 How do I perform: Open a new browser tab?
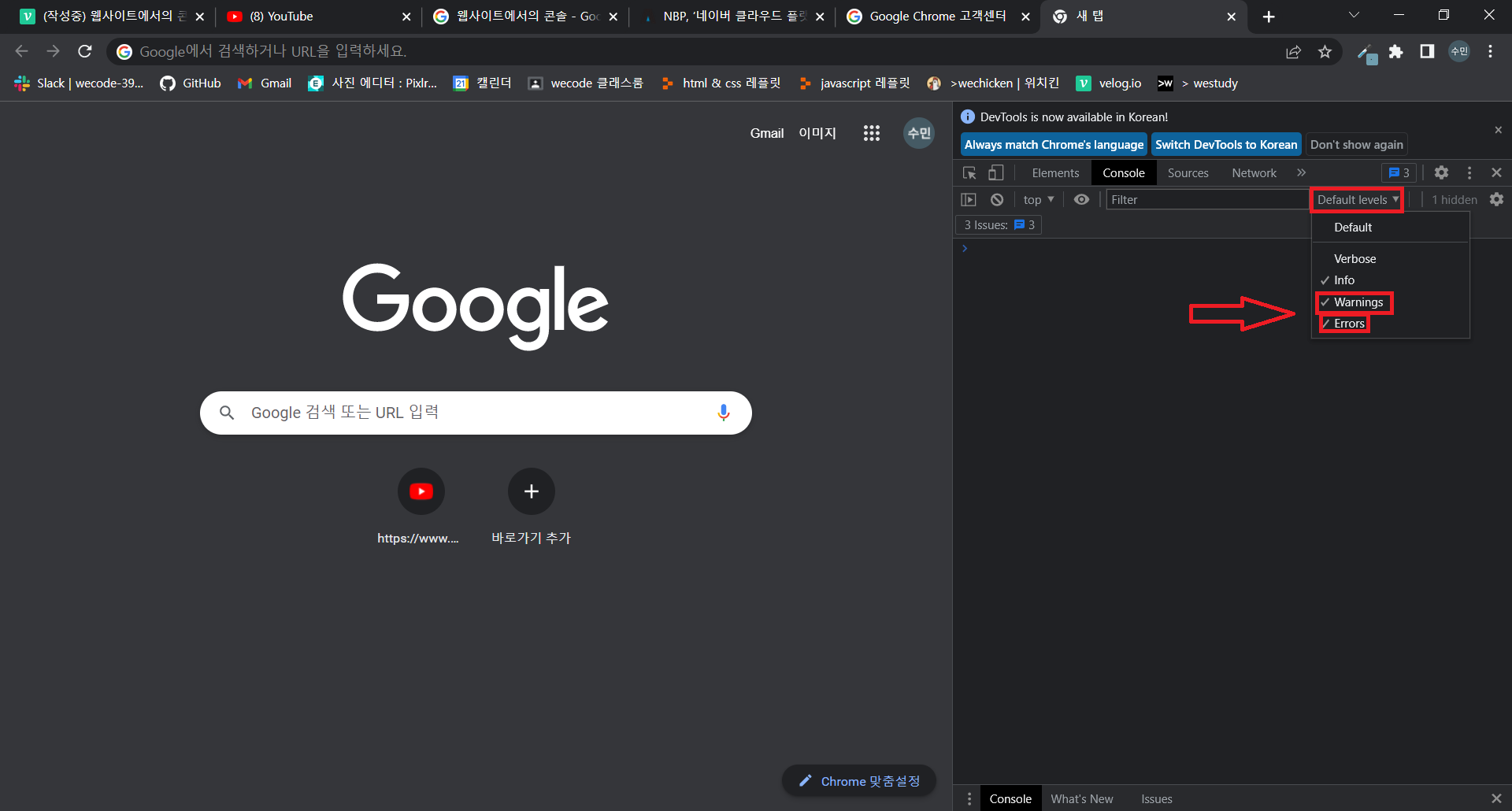(1268, 17)
